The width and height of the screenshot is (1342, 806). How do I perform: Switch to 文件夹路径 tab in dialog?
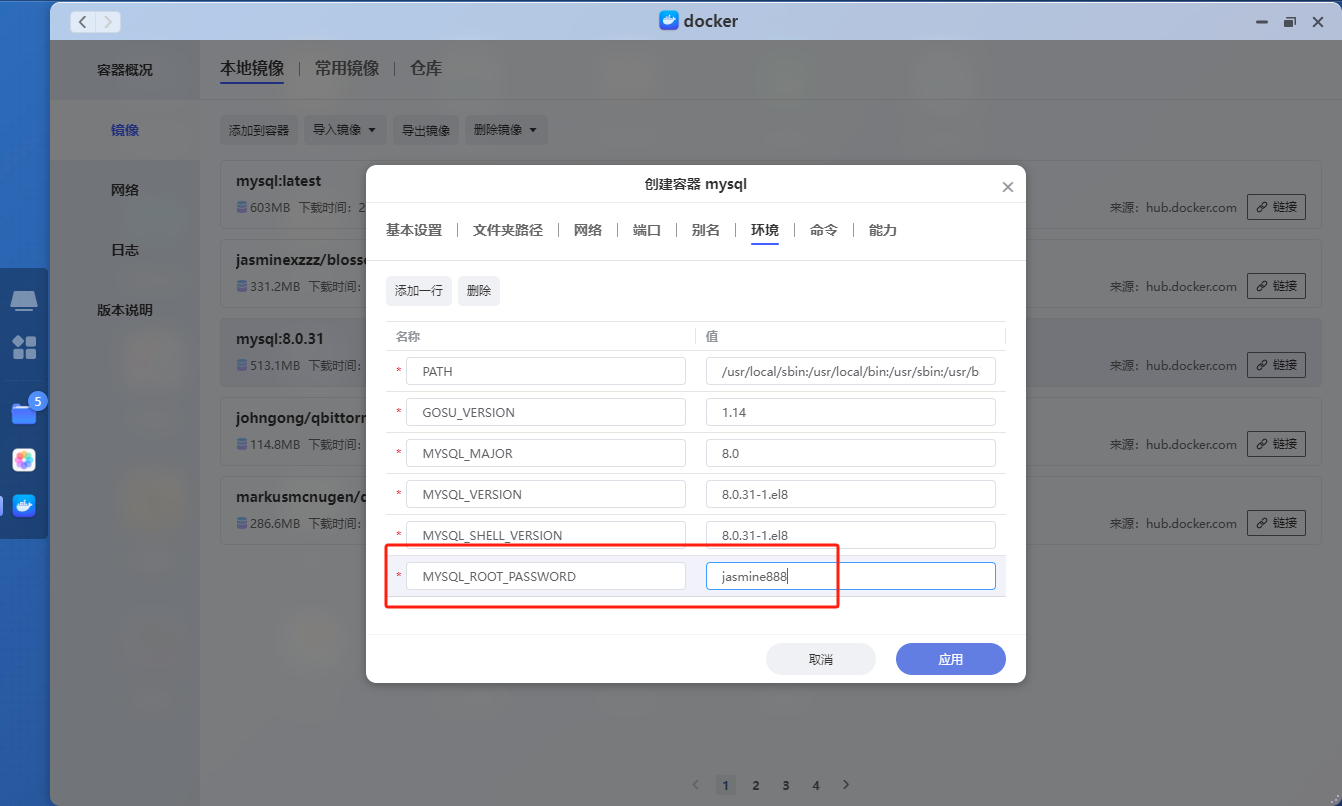[508, 230]
